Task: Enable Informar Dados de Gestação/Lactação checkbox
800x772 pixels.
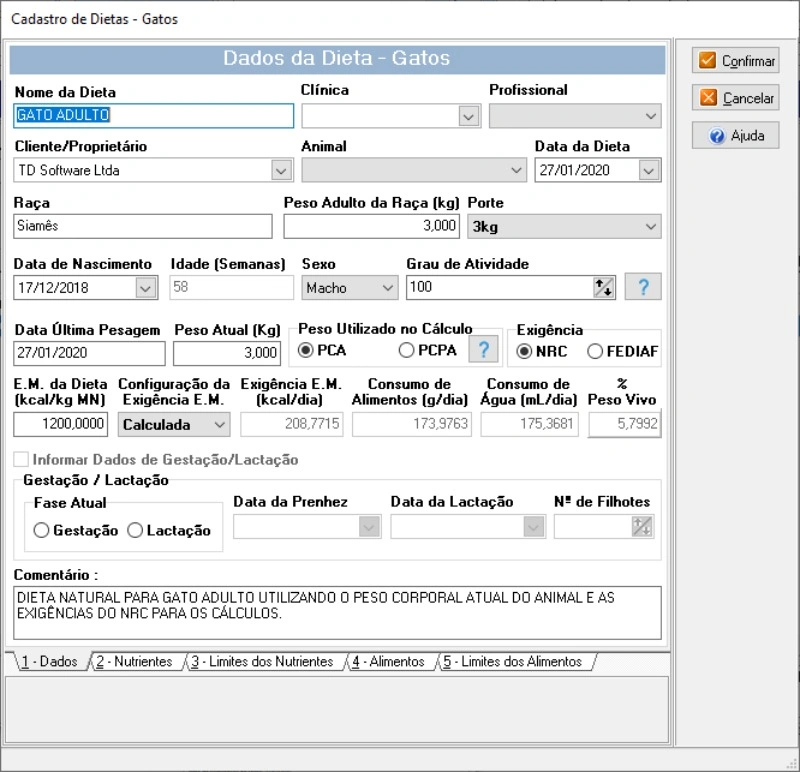Action: pyautogui.click(x=21, y=459)
